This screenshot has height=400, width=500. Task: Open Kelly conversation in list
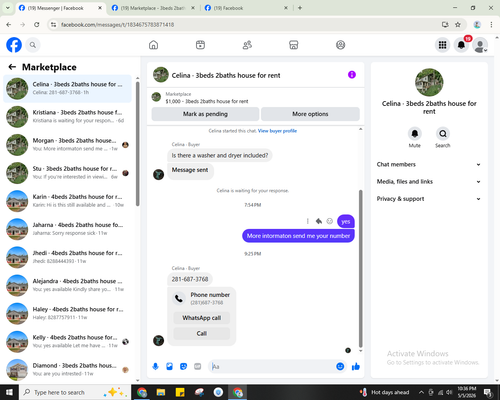click(x=67, y=342)
